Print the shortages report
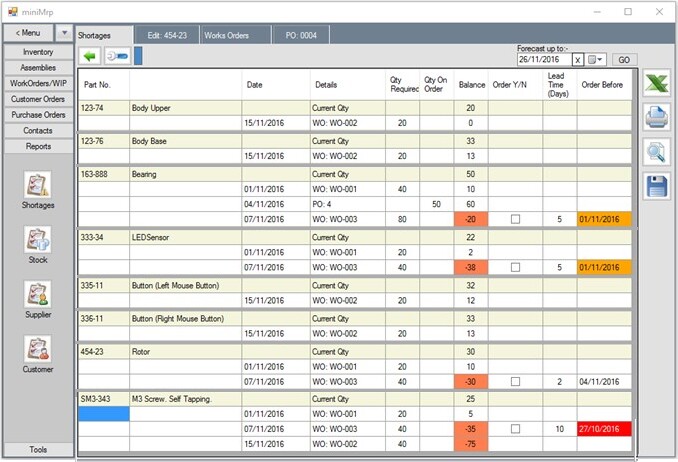Image resolution: width=678 pixels, height=462 pixels. tap(656, 118)
